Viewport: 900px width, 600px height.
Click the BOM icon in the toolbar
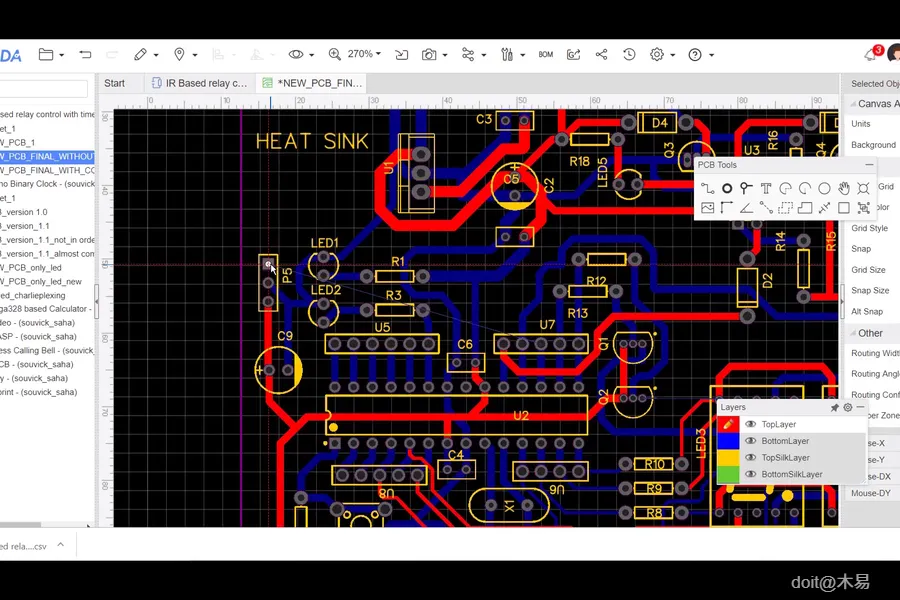tap(545, 54)
